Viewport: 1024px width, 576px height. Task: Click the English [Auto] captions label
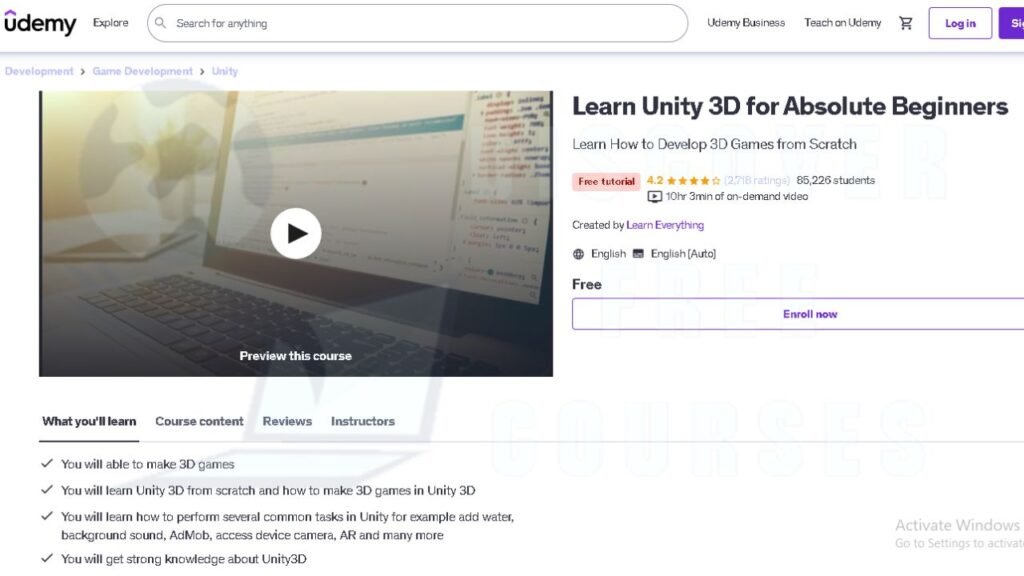(683, 254)
